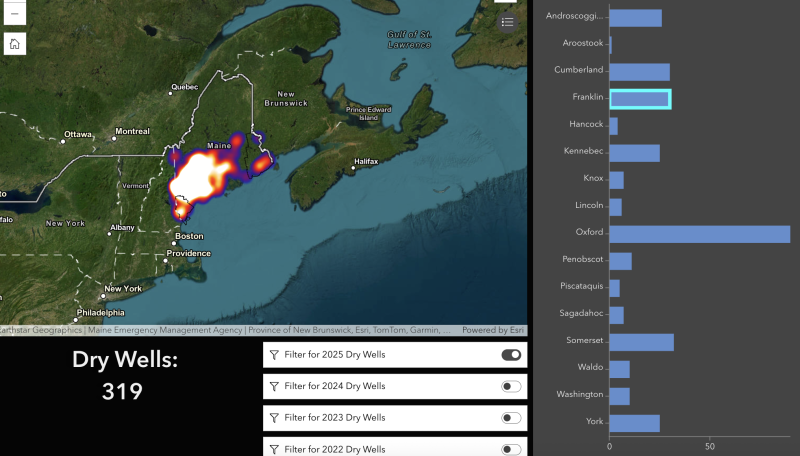Viewport: 800px width, 456px height.
Task: Switch on the 2022 Dry Wells filter
Action: pos(511,448)
